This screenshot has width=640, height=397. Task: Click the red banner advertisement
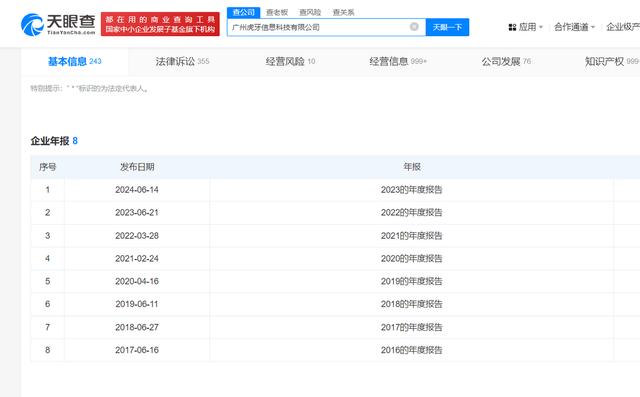[x=160, y=24]
